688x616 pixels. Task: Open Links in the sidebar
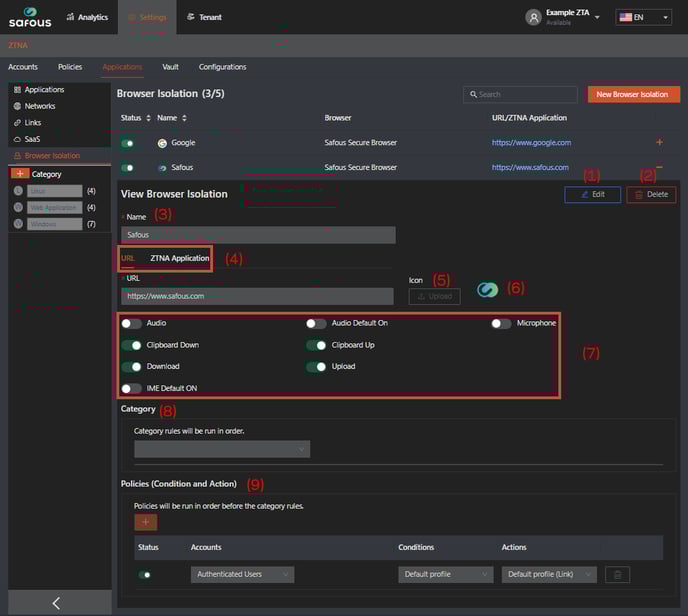click(x=33, y=122)
